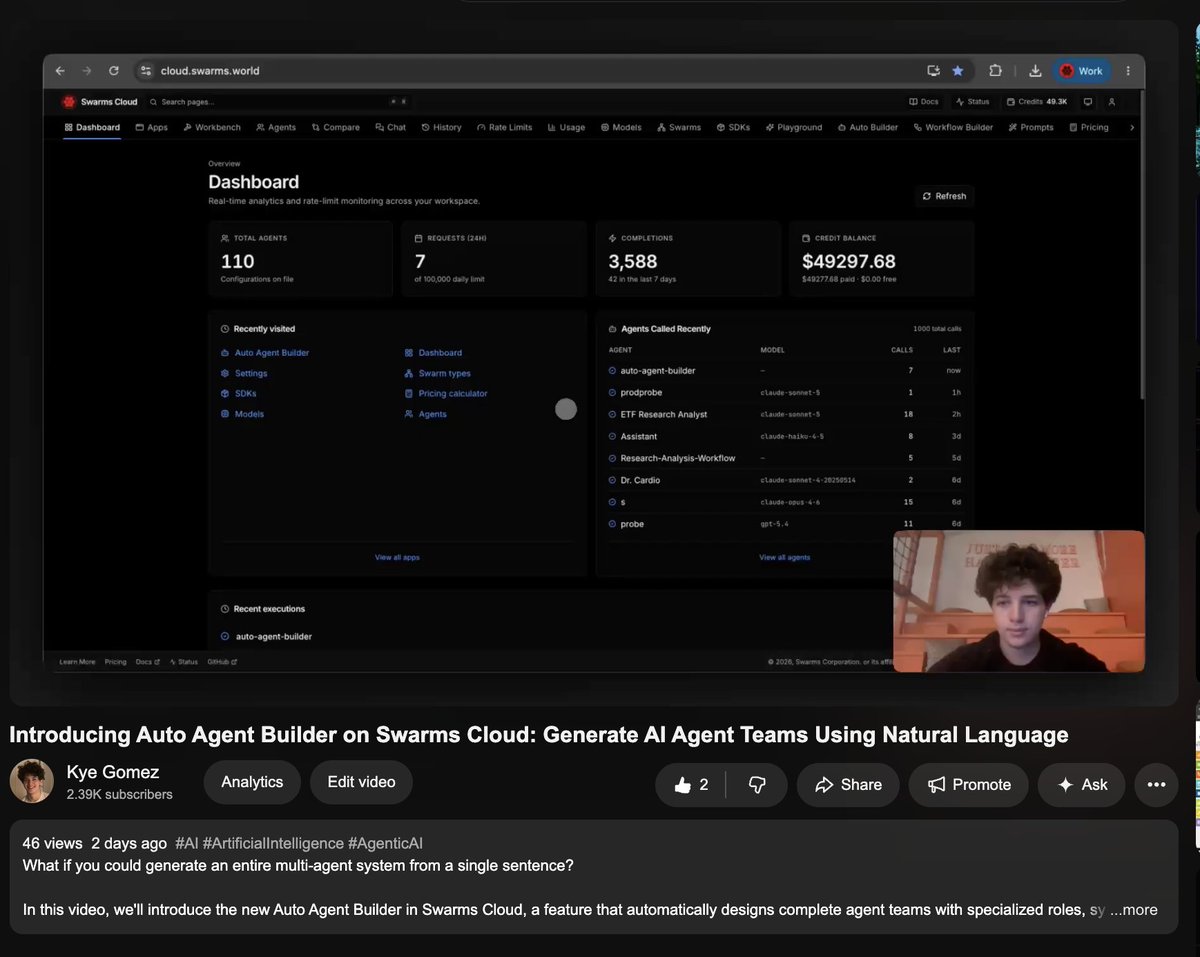Open Status indicator in Swarms header

pos(972,101)
